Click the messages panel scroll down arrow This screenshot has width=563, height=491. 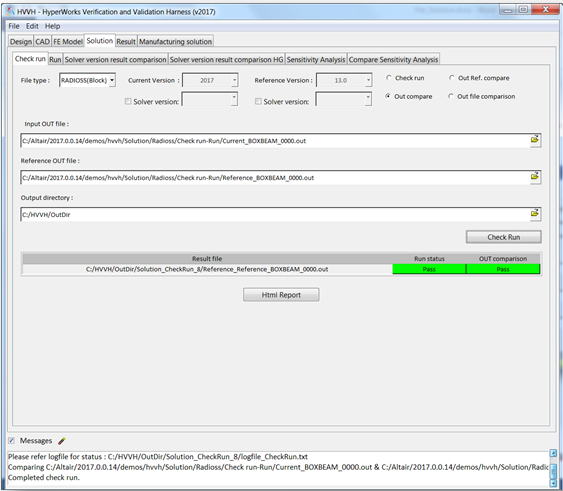(553, 483)
